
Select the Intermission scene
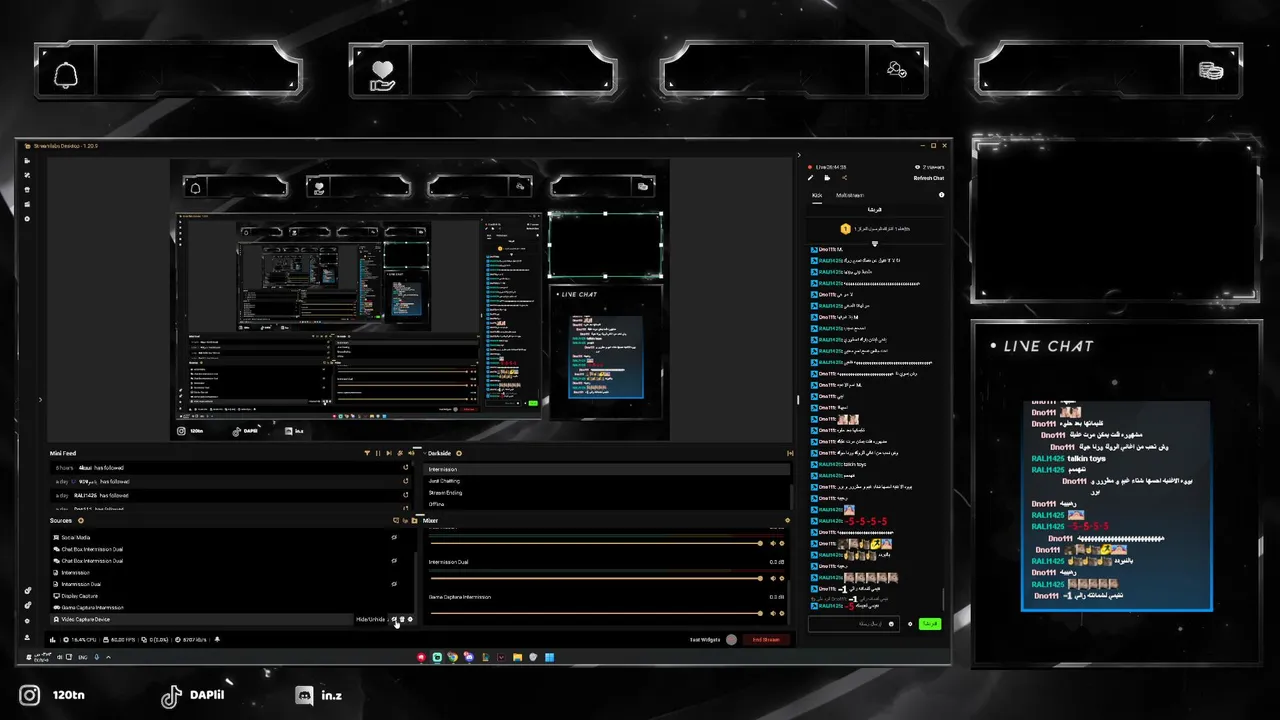tap(606, 469)
